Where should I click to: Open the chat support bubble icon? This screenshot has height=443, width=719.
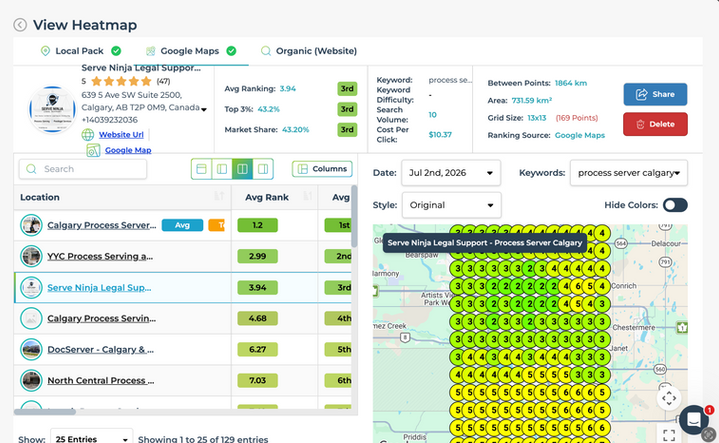click(x=694, y=419)
